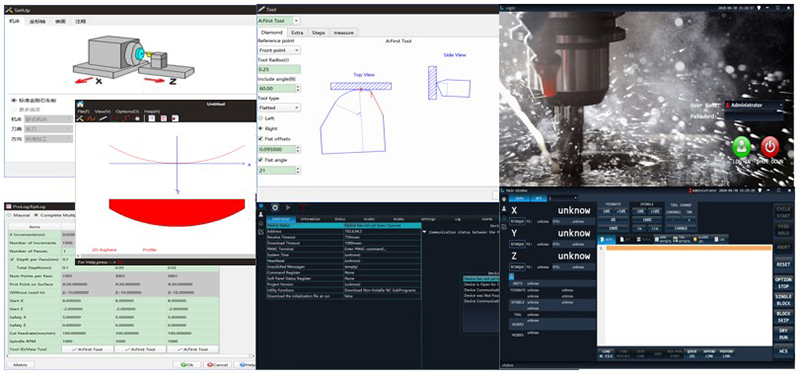Viewport: 800px width, 374px height.
Task: Click the RESET button
Action: [783, 265]
